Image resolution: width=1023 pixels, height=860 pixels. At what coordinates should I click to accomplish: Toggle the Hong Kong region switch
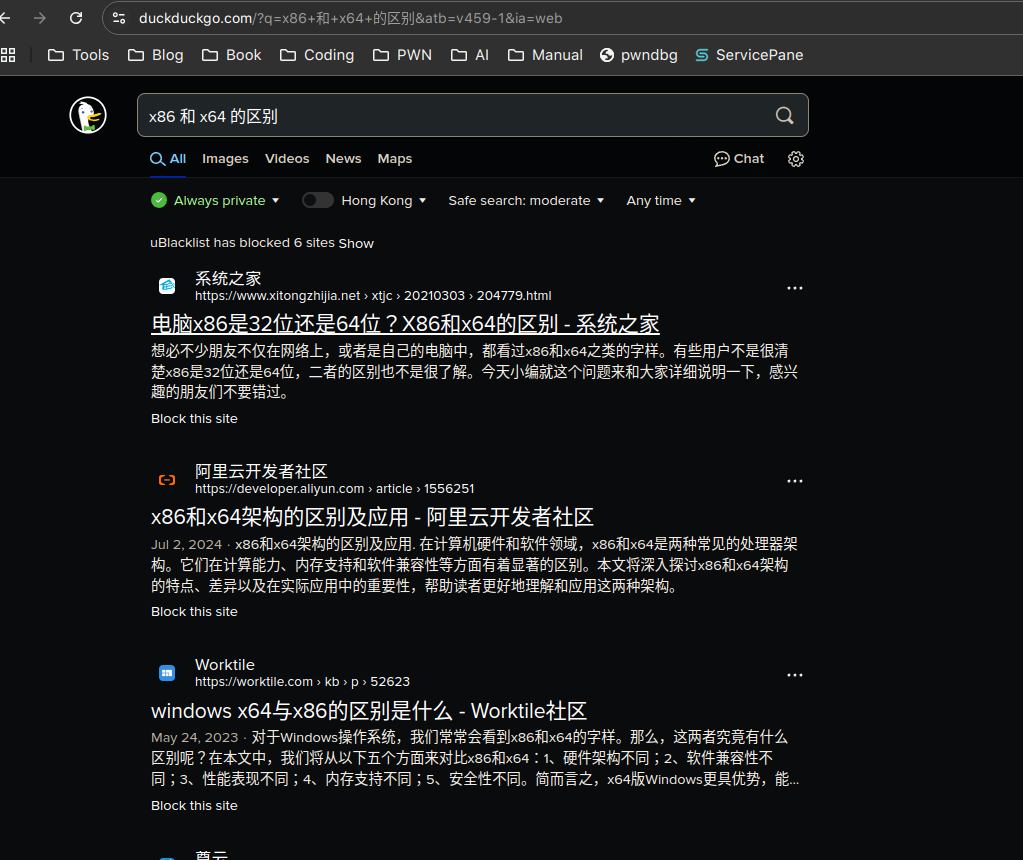[x=318, y=200]
